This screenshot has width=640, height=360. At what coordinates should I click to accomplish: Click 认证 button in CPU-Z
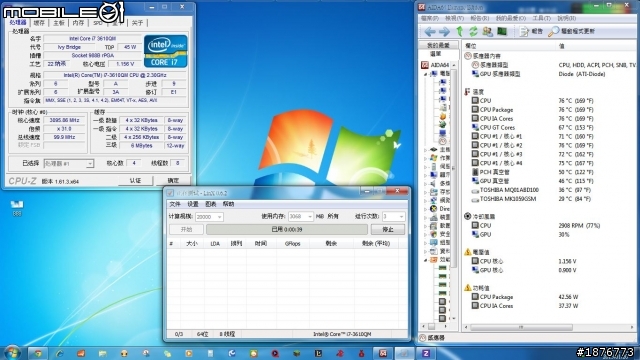(x=135, y=180)
